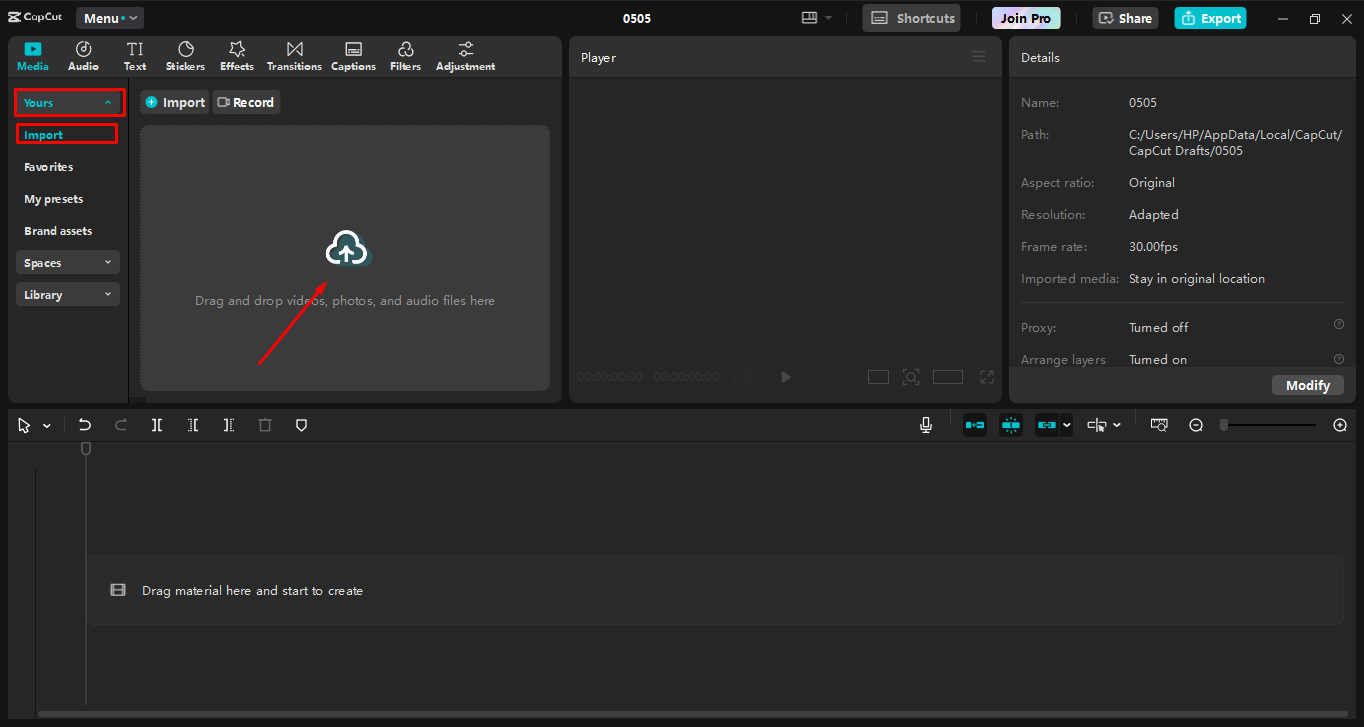Screen dimensions: 1364x727
Task: Toggle snapping on the timeline
Action: (x=1011, y=424)
